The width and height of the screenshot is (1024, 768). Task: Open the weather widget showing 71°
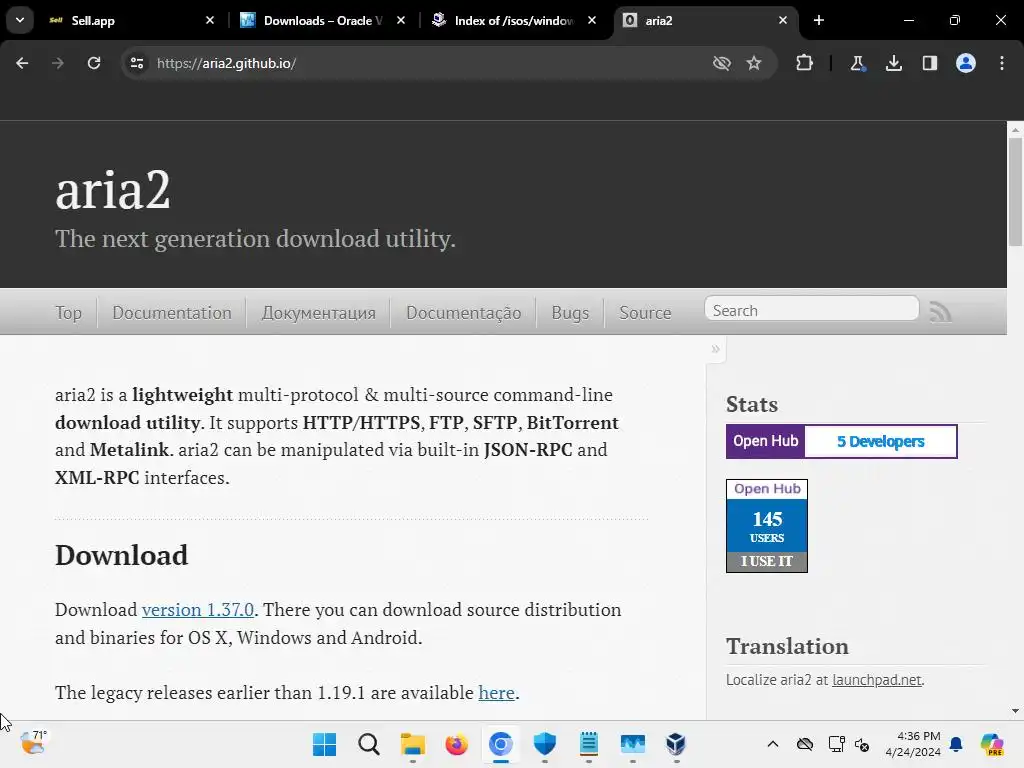[33, 743]
